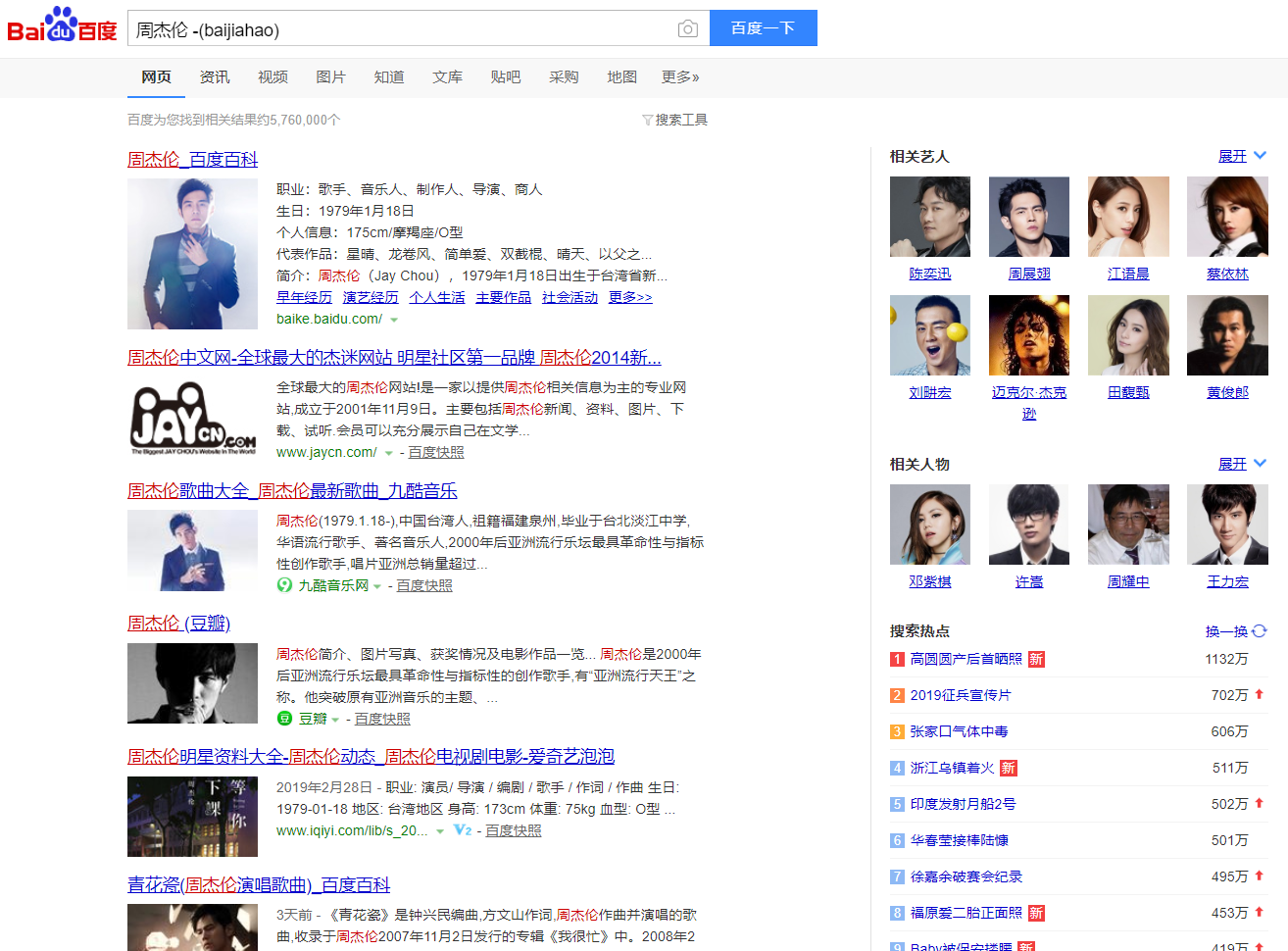Click the 个人生活 sublink
The height and width of the screenshot is (951, 1288).
click(x=437, y=297)
